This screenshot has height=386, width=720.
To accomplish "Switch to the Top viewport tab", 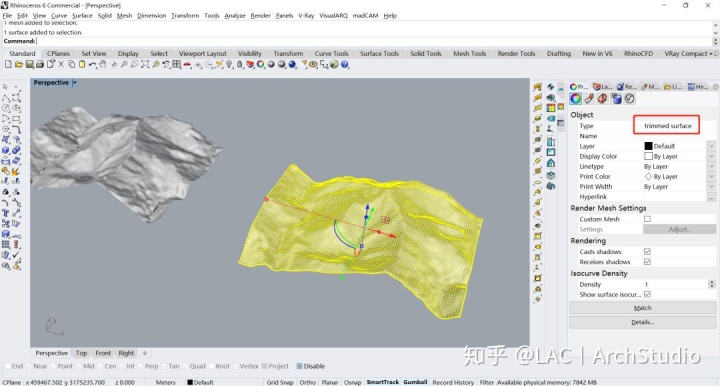I will [x=81, y=353].
